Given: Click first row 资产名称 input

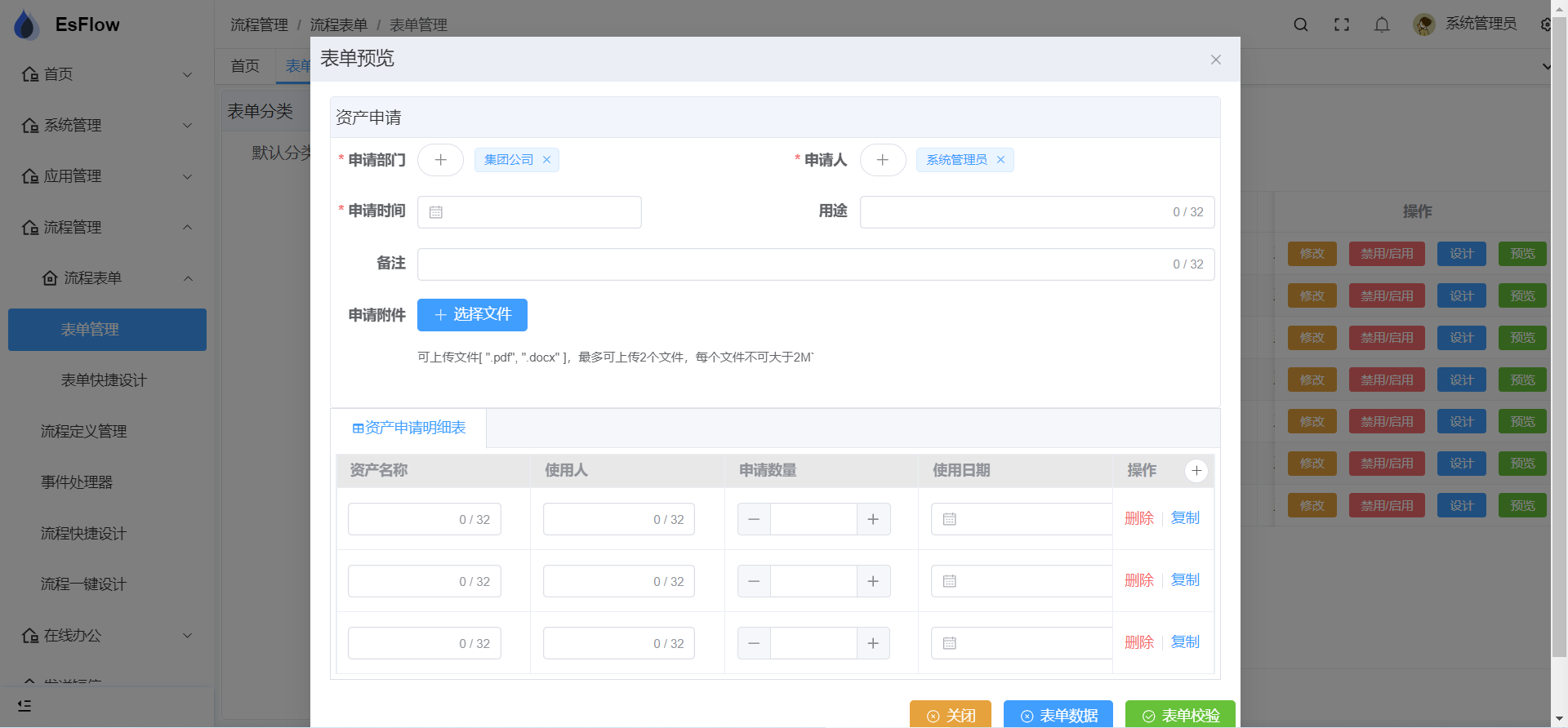Looking at the screenshot, I should (x=425, y=519).
